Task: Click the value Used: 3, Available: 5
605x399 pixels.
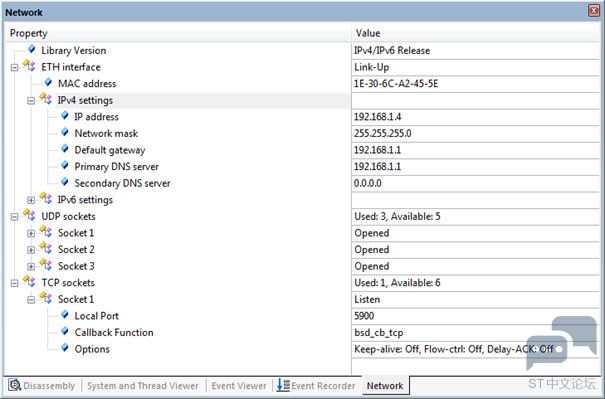Action: coord(397,216)
